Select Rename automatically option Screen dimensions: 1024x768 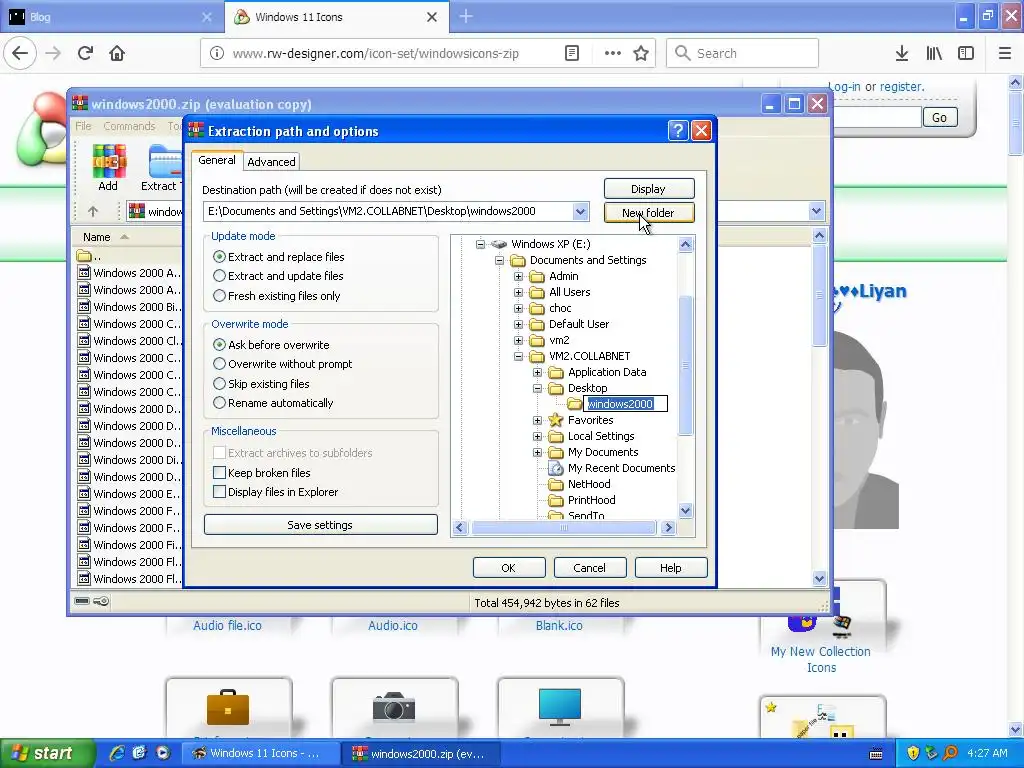coord(219,402)
